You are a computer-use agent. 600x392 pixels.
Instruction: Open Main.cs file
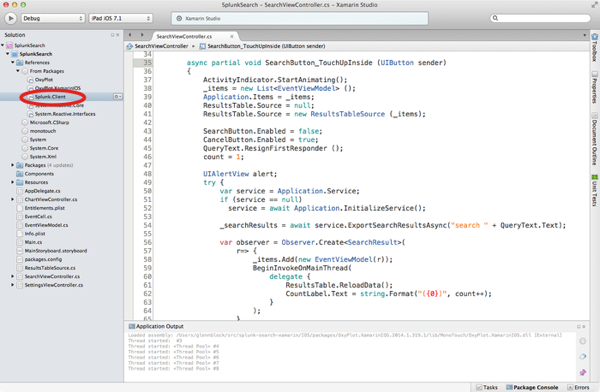(x=33, y=242)
